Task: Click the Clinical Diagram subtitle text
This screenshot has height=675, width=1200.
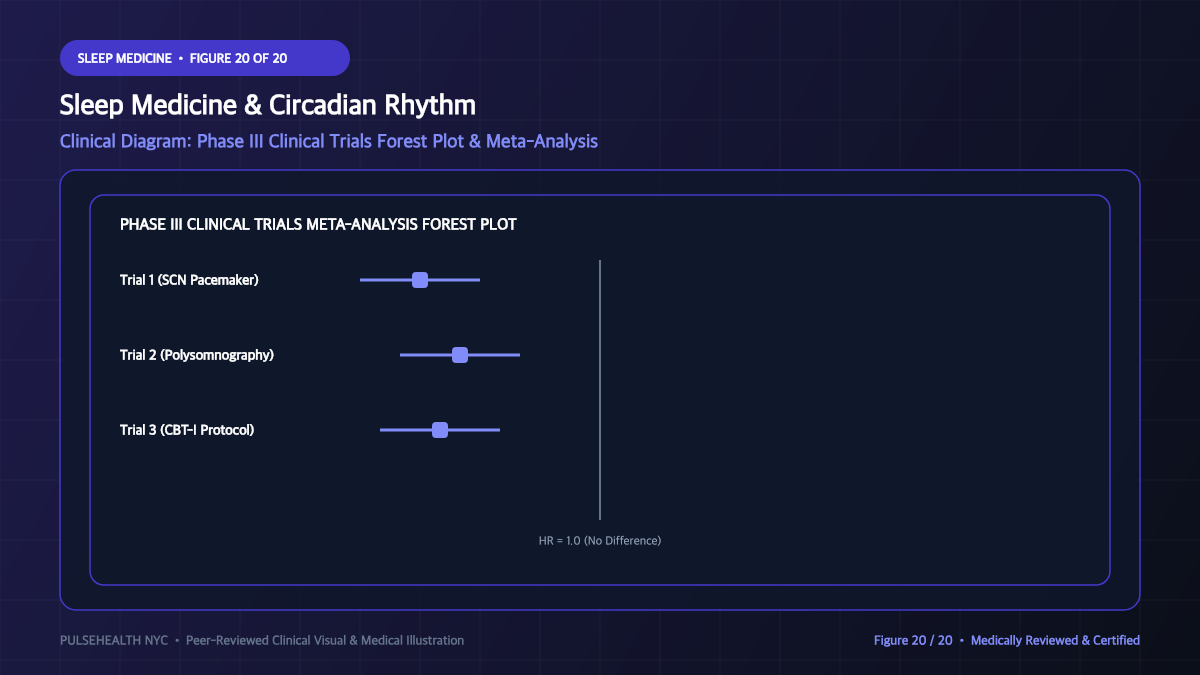Action: [329, 141]
